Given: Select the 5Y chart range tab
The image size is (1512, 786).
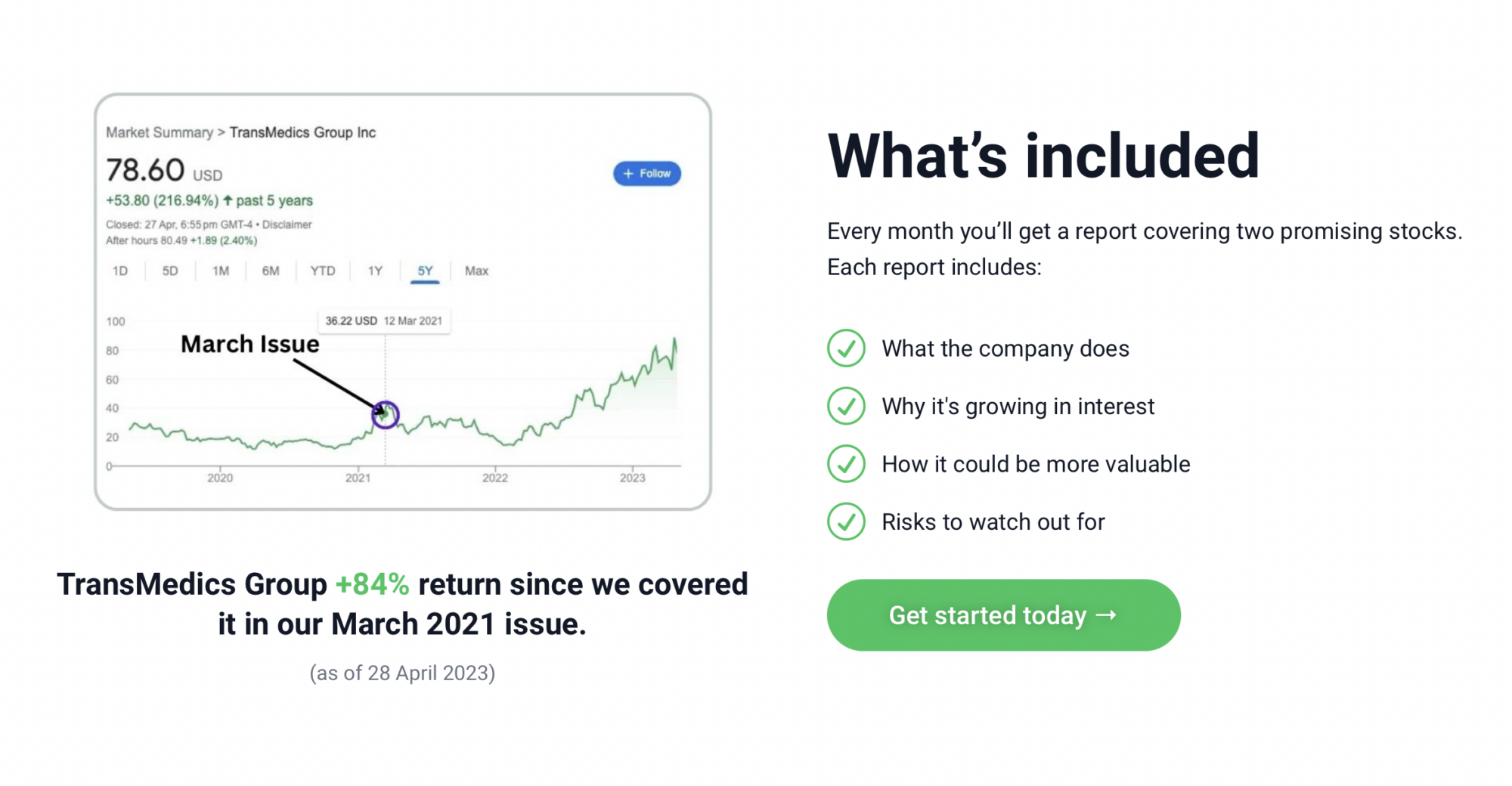Looking at the screenshot, I should (x=425, y=271).
